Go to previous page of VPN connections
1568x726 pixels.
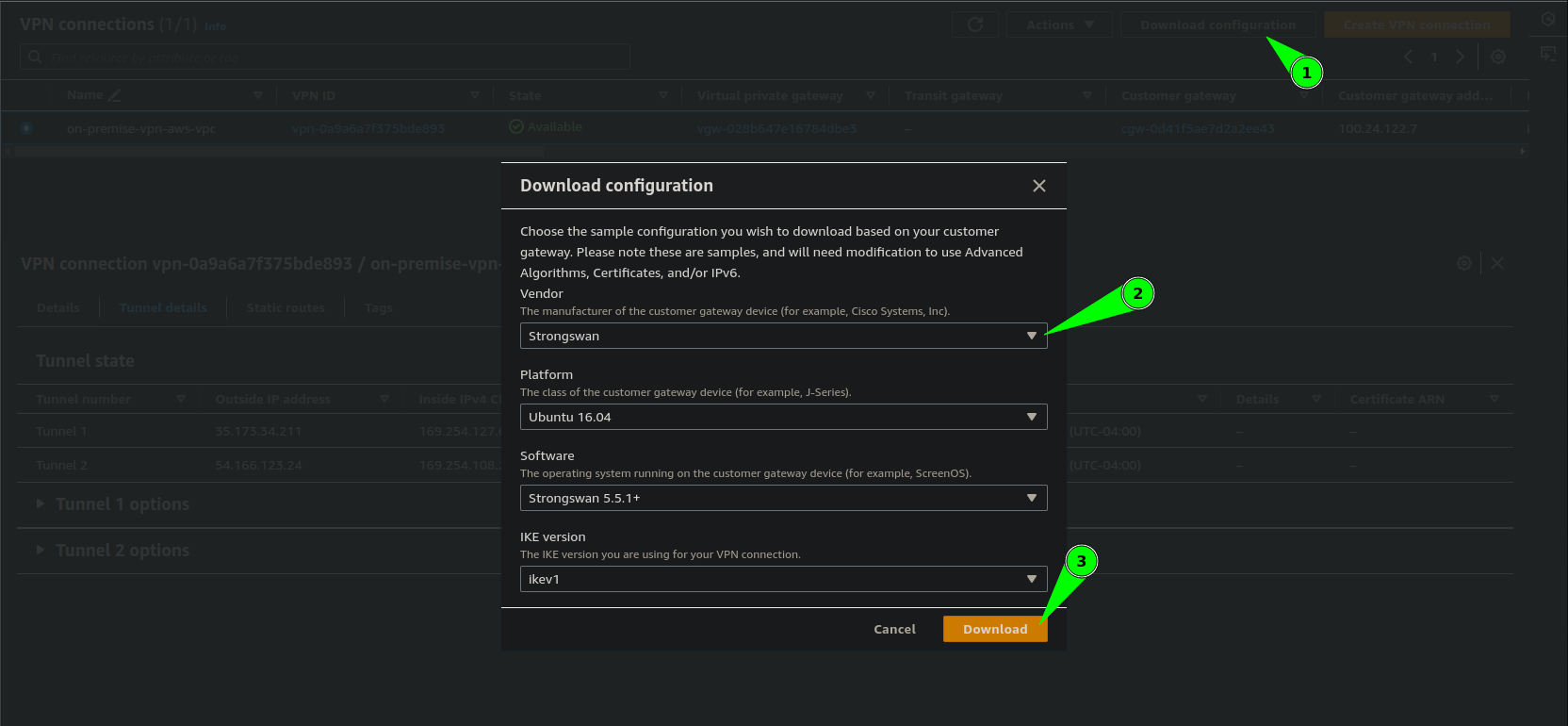1408,57
